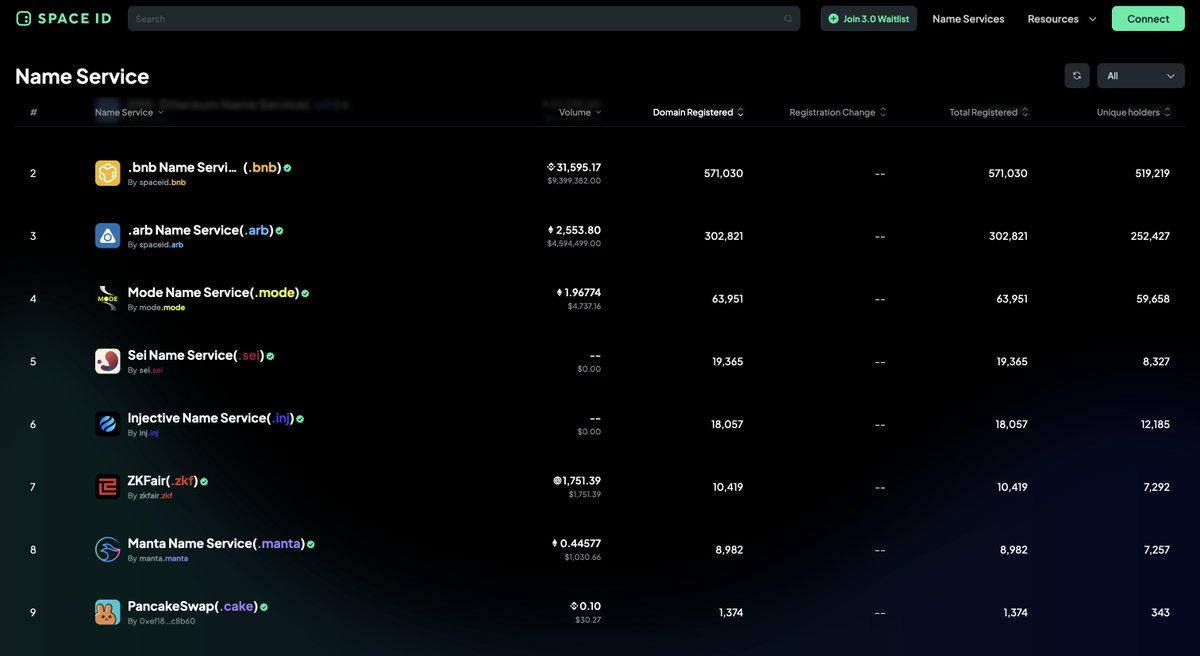1200x656 pixels.
Task: Sort by the Volume column
Action: 580,112
